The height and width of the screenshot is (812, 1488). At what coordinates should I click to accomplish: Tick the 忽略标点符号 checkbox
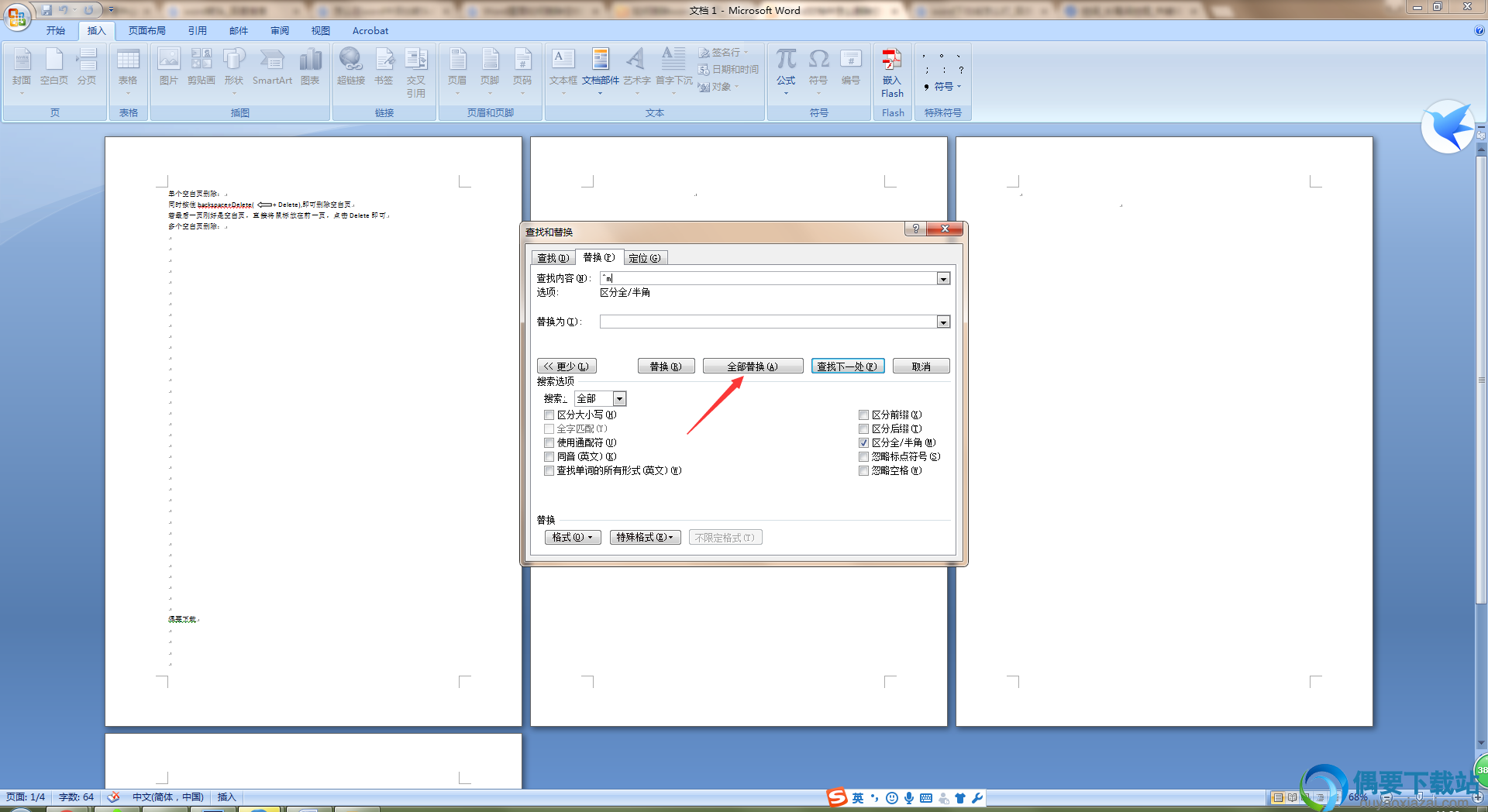pyautogui.click(x=863, y=457)
